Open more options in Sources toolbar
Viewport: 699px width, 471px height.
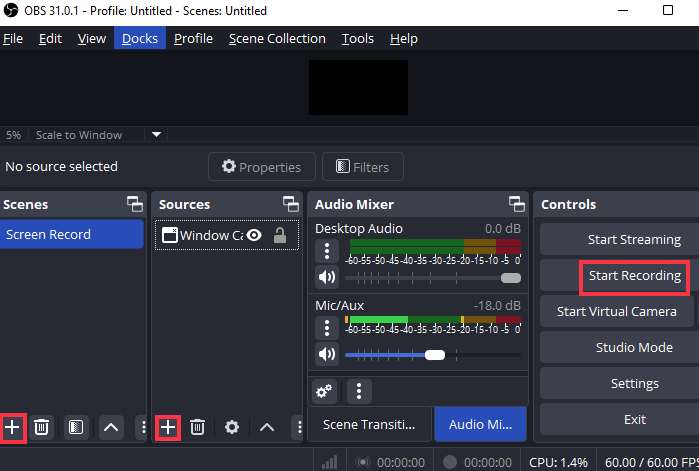(x=299, y=427)
